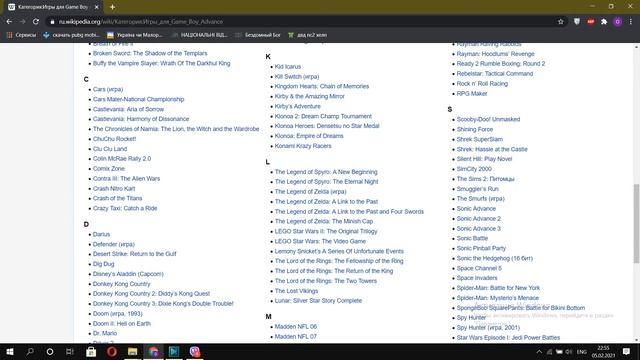Open the НАЦІОНАЛЬНІ ВІД... bookmark

pos(200,35)
